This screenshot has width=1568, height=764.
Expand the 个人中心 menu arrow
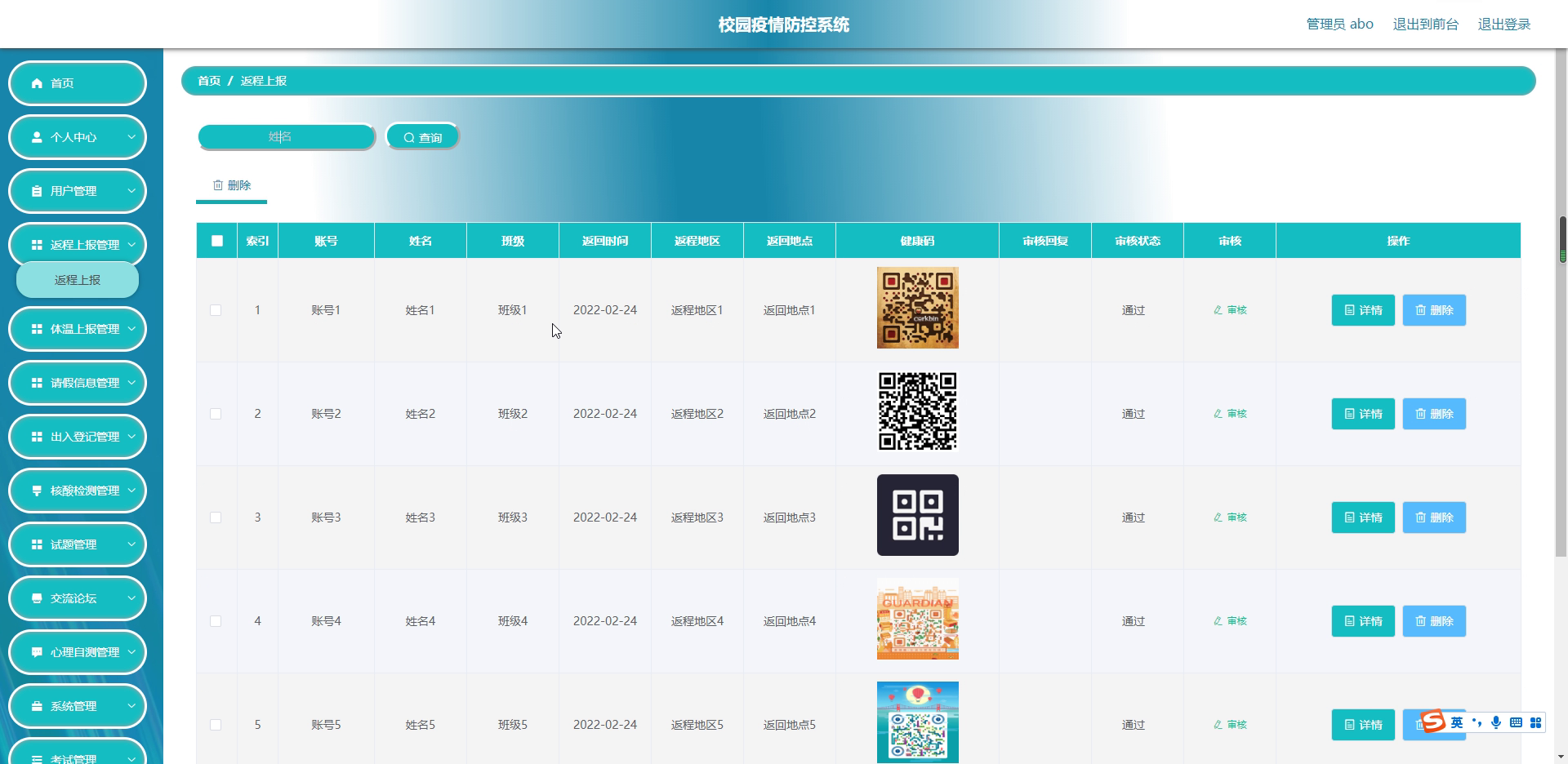point(131,137)
